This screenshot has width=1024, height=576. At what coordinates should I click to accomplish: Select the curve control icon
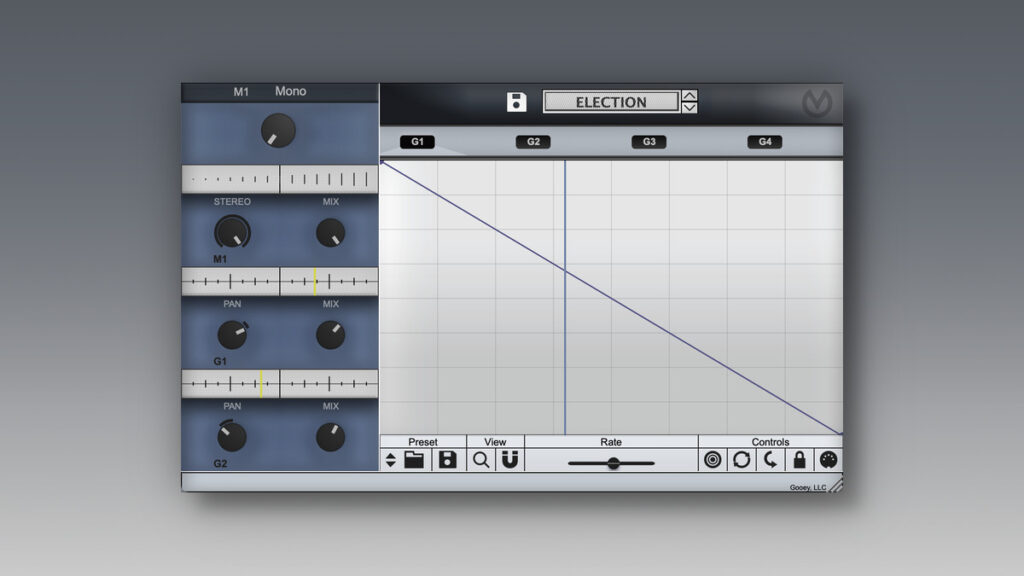coord(770,460)
